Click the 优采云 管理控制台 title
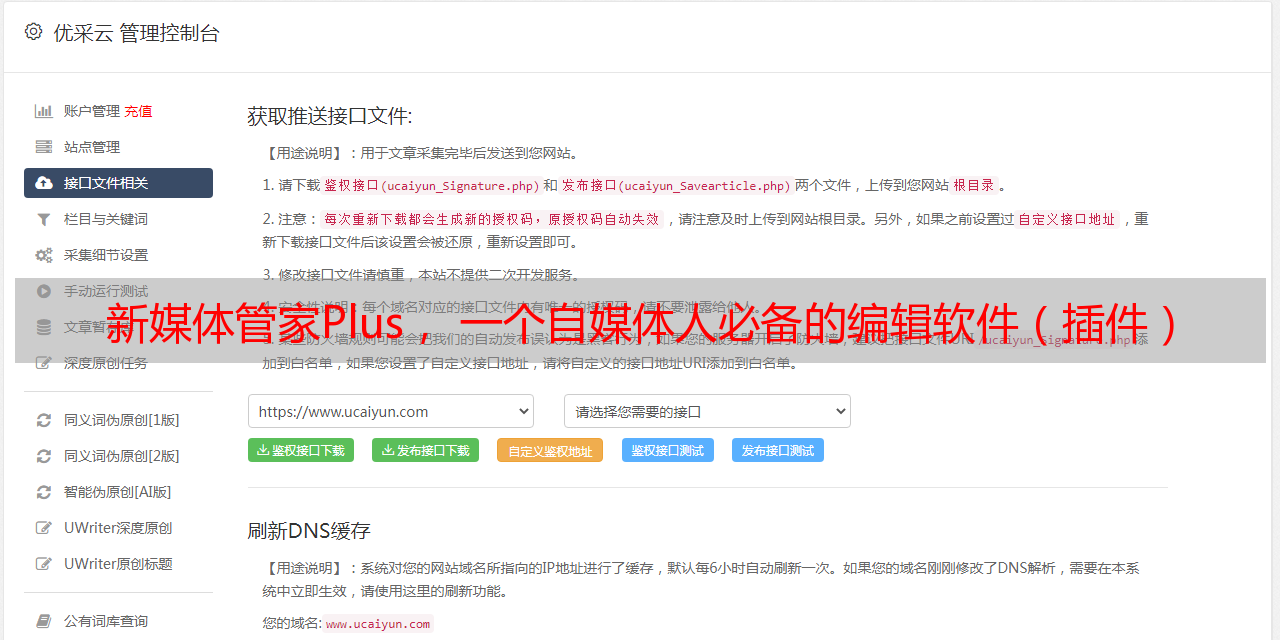Viewport: 1280px width, 640px height. pyautogui.click(x=136, y=33)
